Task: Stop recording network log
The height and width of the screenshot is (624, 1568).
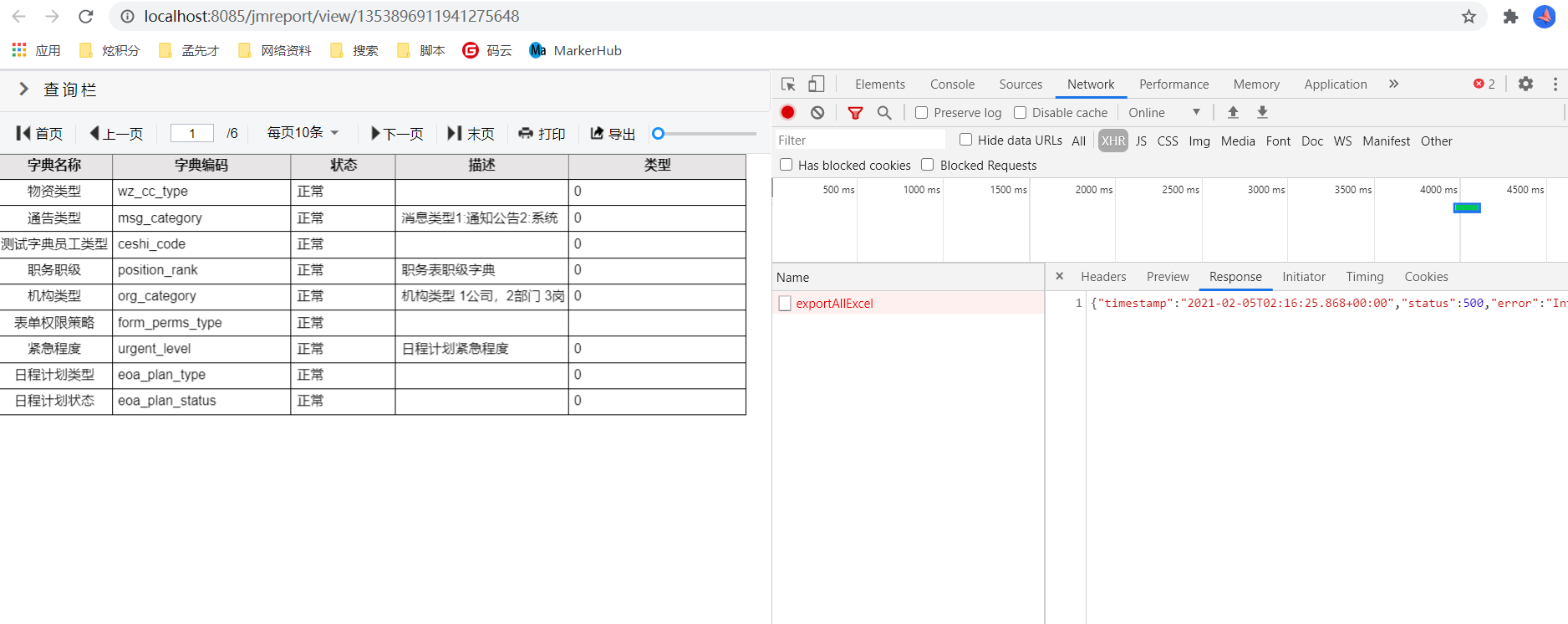Action: coord(787,112)
